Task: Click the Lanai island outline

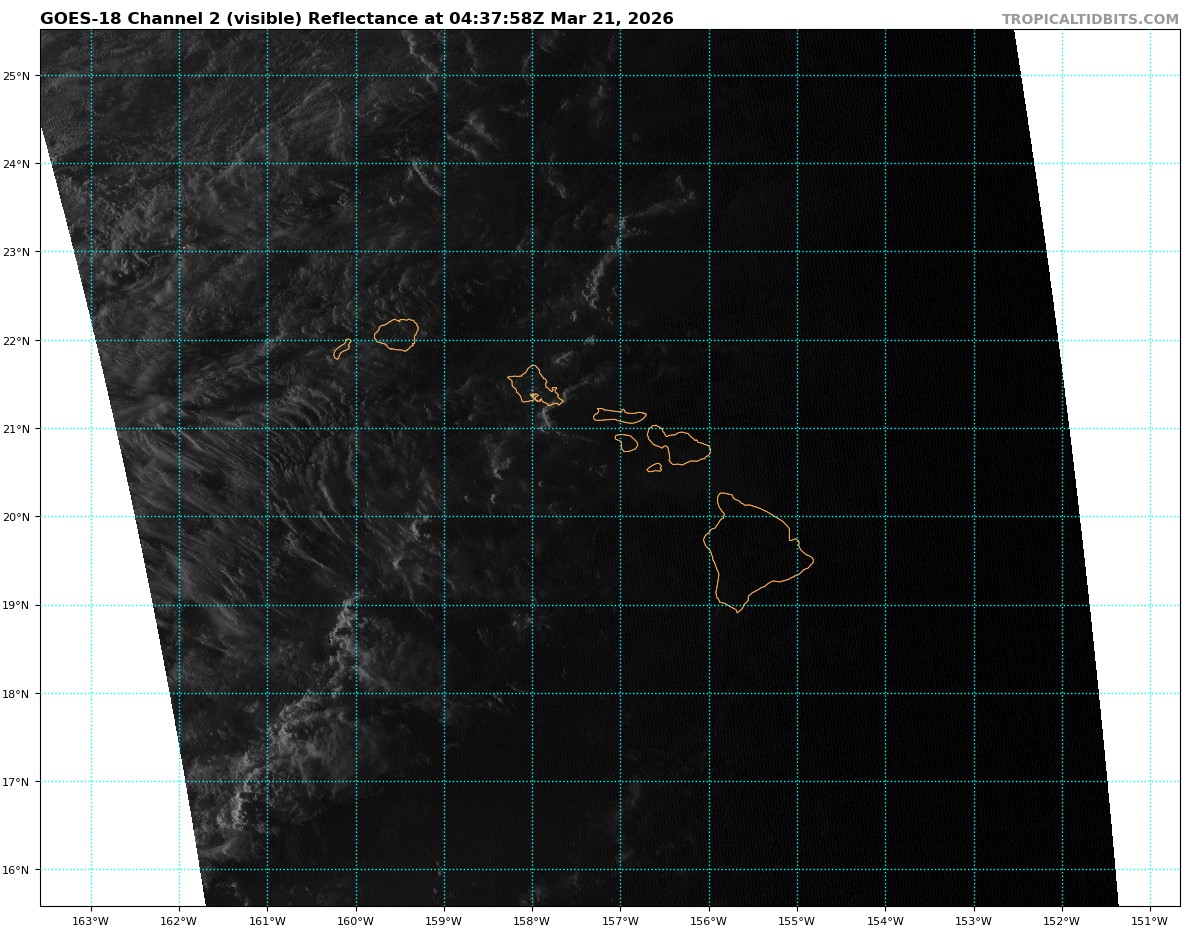Action: [627, 442]
